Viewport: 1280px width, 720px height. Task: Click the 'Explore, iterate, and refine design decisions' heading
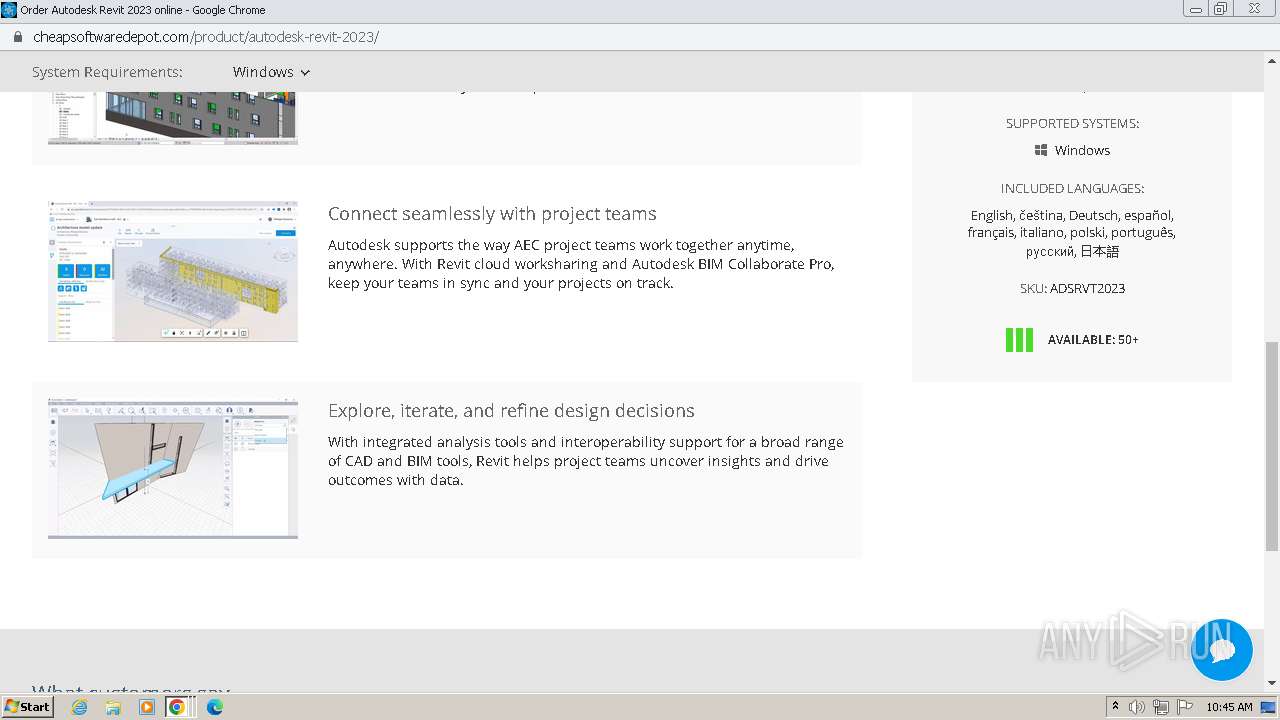tap(511, 411)
